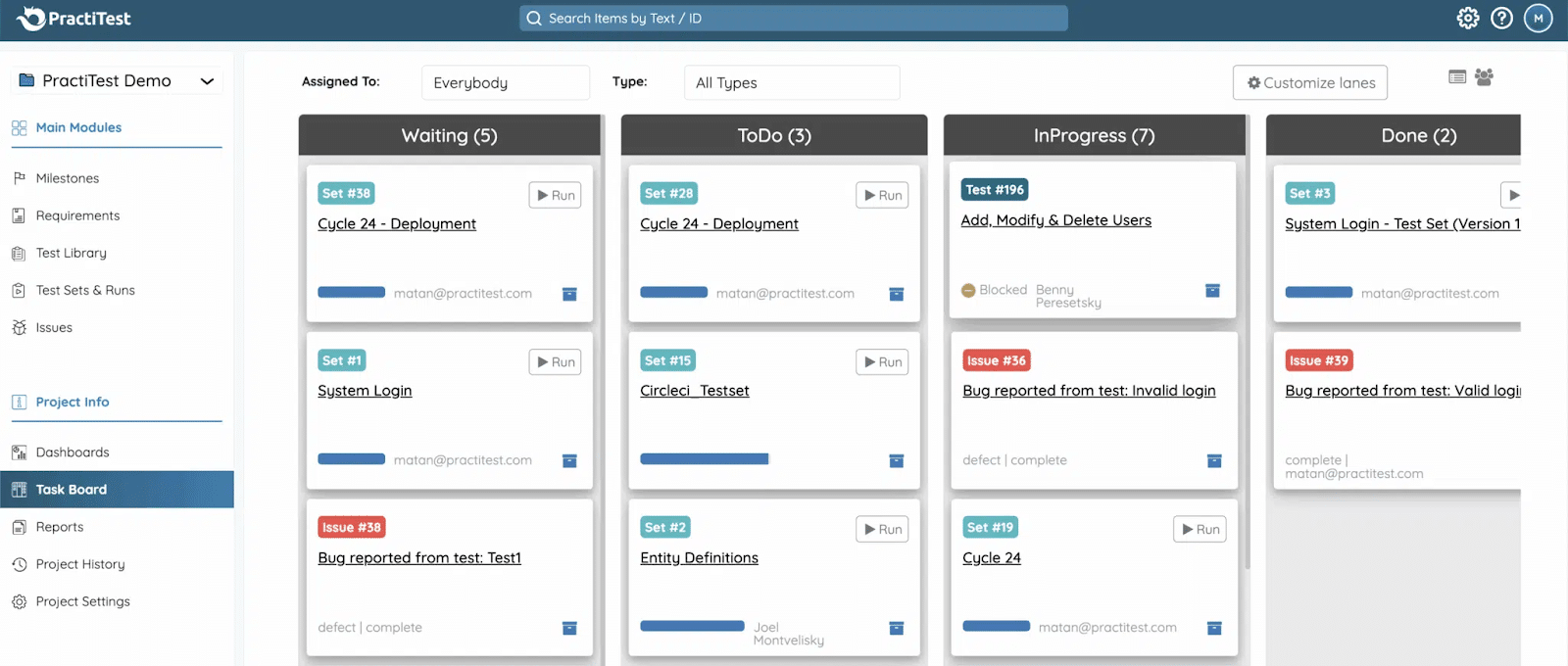1568x666 pixels.
Task: Click archive icon on Set #2 card
Action: click(x=896, y=628)
